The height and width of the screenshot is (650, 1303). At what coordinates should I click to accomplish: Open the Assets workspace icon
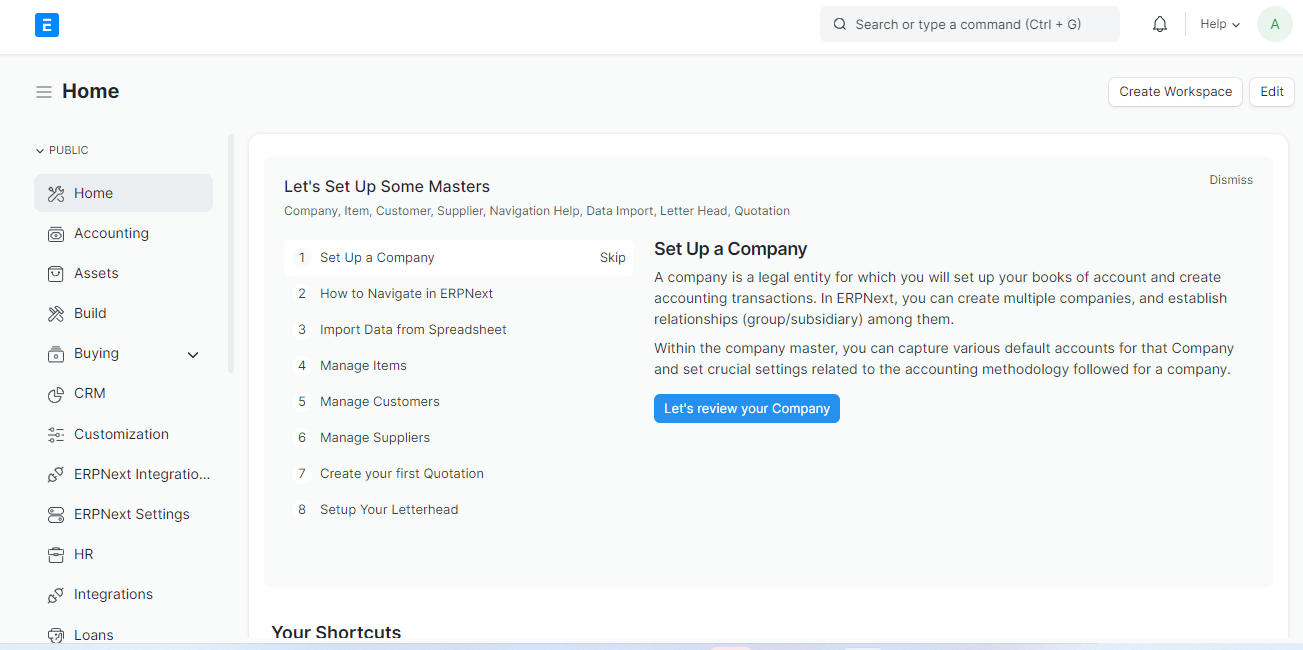56,274
